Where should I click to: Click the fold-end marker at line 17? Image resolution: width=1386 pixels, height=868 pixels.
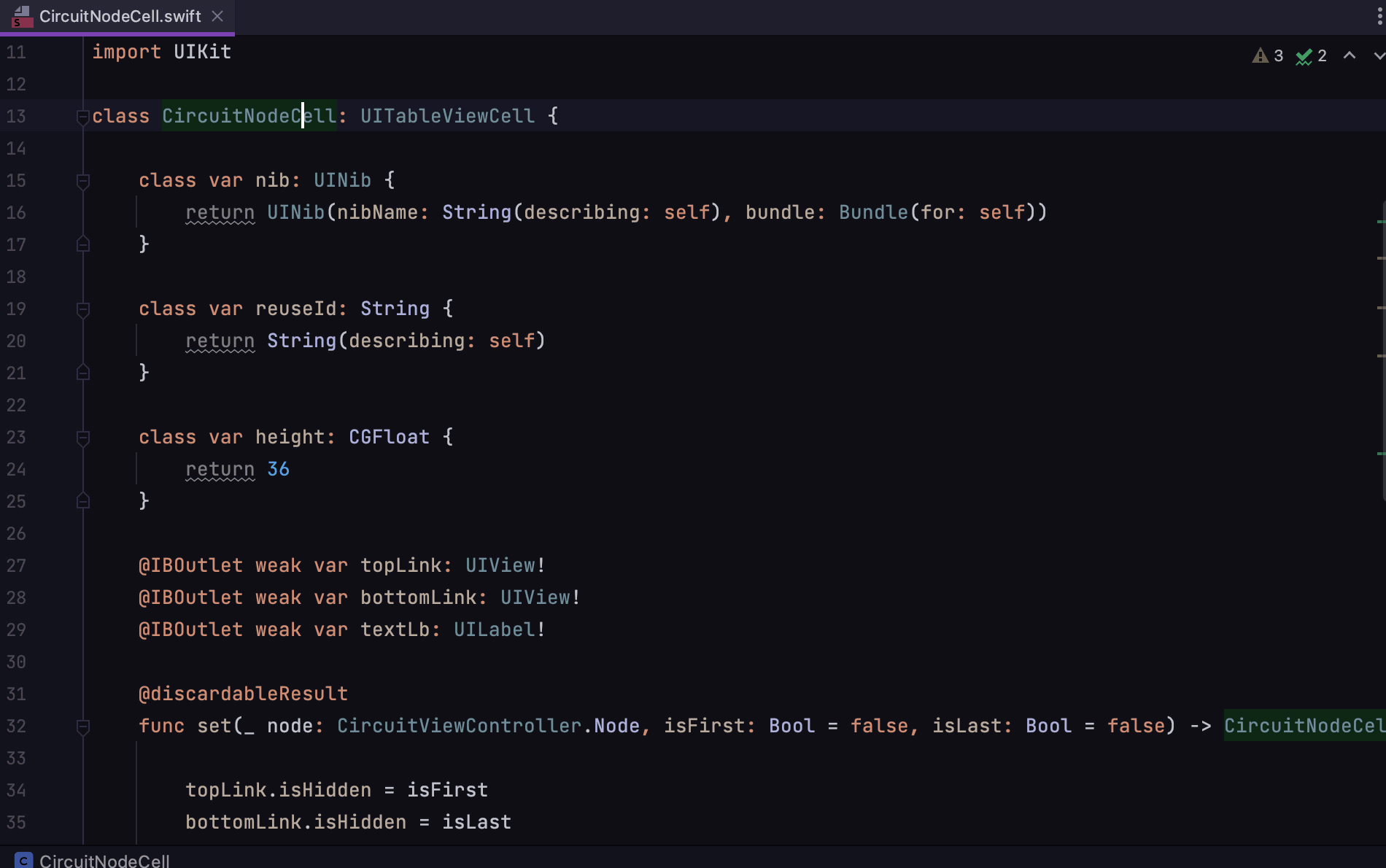point(82,244)
